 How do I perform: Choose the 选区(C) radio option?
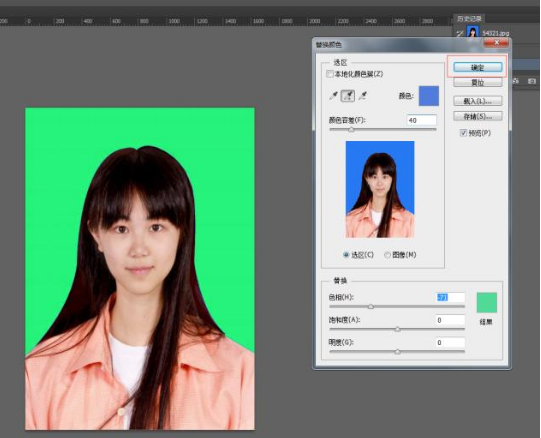pos(346,255)
